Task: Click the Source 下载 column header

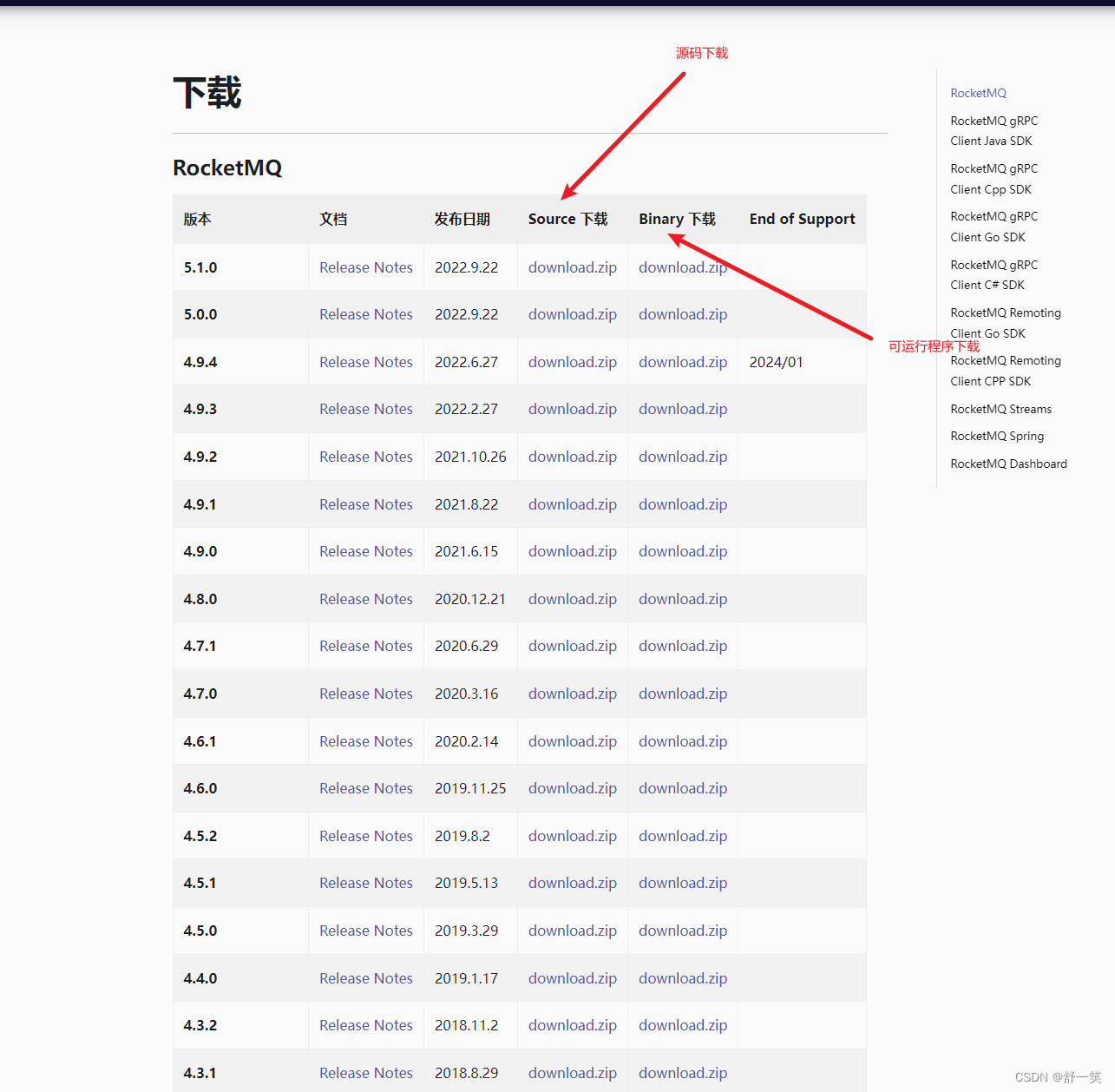Action: [x=567, y=219]
